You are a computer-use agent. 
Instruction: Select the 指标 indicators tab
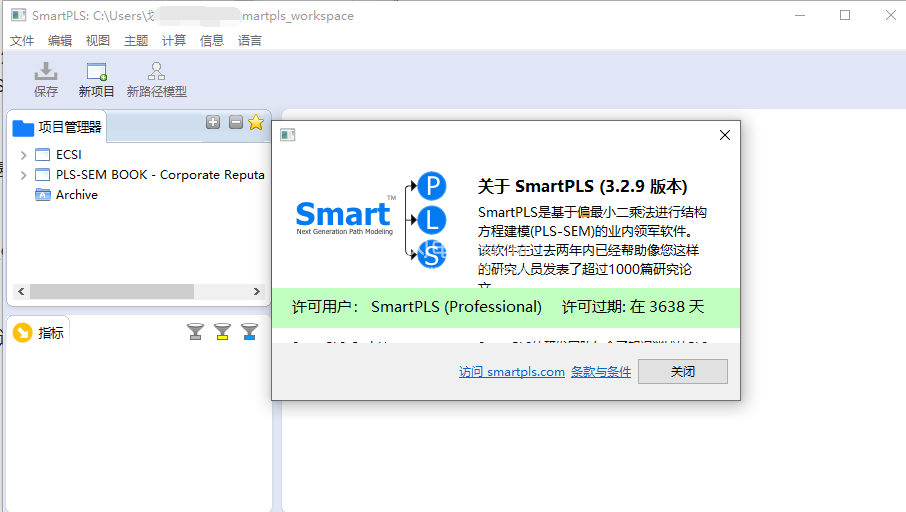[x=39, y=333]
